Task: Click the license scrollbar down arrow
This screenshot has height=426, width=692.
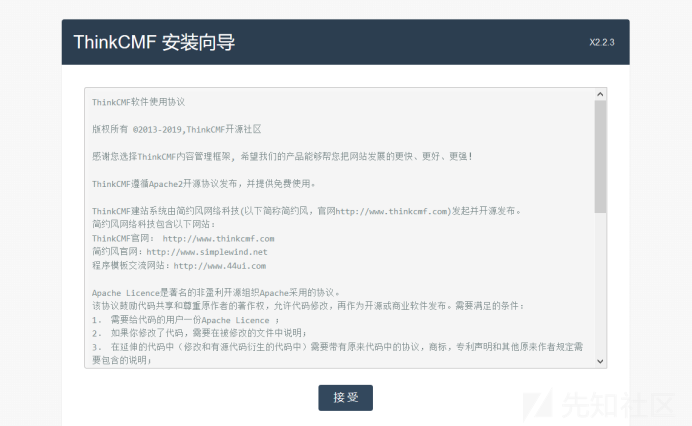Action: pos(600,361)
